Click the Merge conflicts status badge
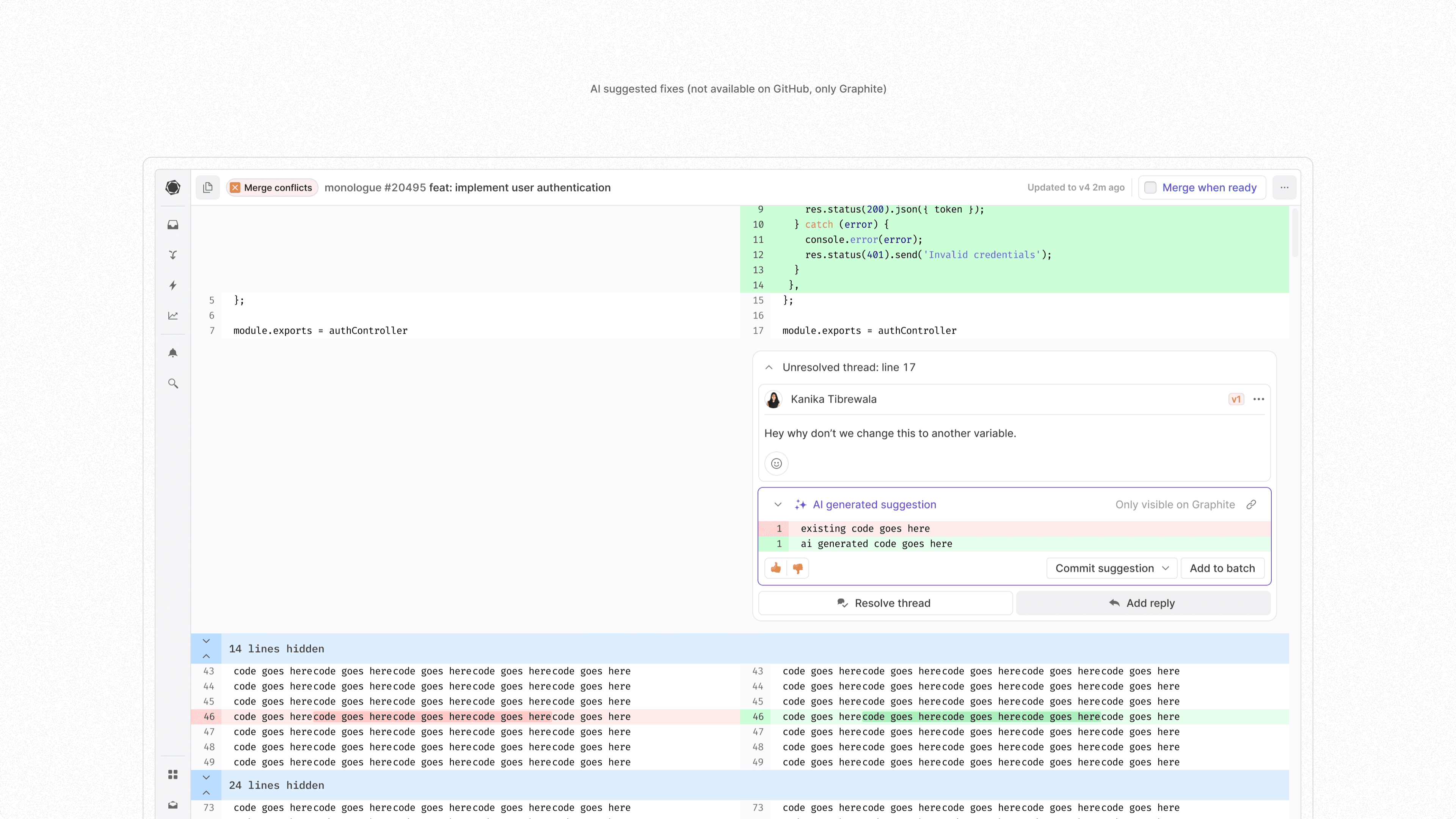This screenshot has height=819, width=1456. tap(272, 187)
